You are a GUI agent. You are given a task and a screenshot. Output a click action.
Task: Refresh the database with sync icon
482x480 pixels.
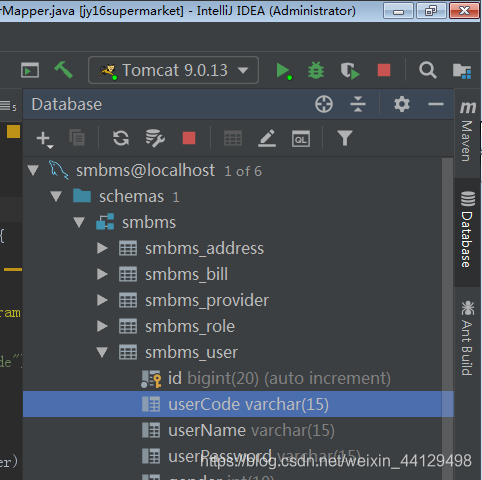121,138
